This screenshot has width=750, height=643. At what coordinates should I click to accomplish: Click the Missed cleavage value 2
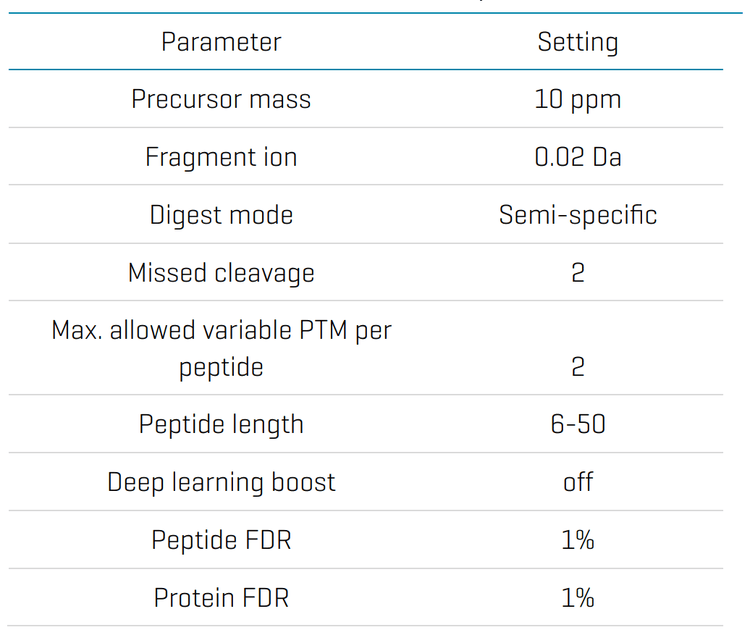point(578,273)
